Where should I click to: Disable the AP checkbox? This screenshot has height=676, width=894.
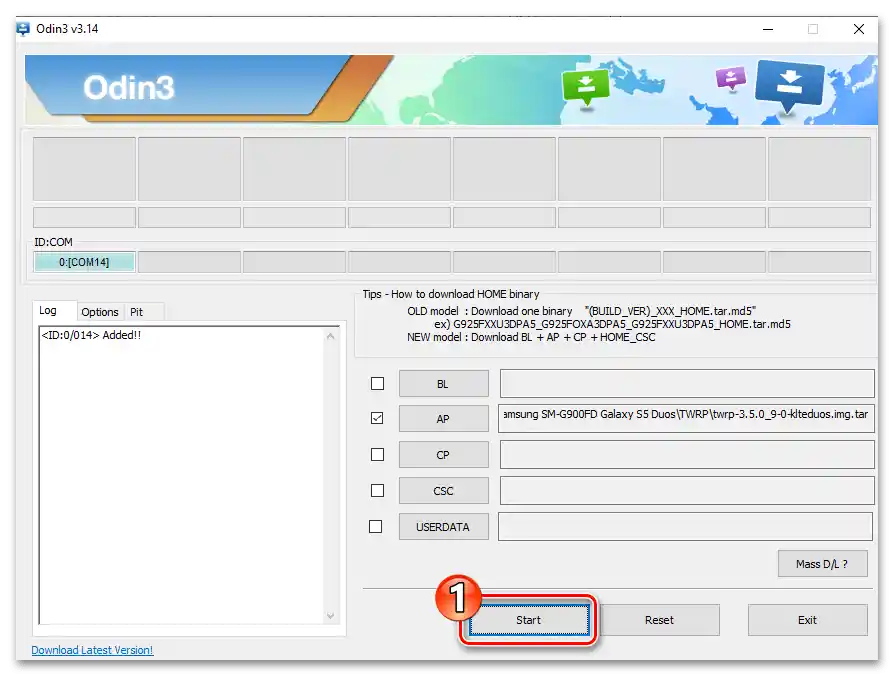(x=377, y=418)
